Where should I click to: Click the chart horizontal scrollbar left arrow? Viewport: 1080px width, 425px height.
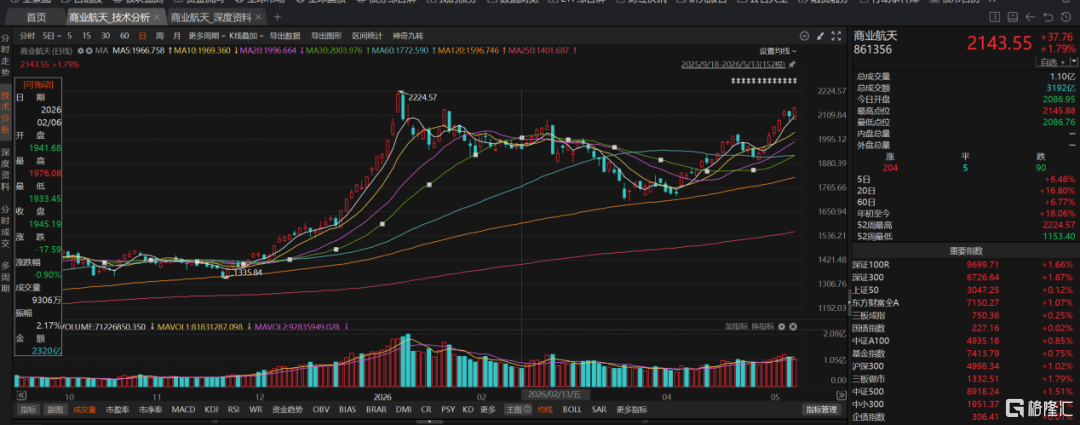[21, 395]
